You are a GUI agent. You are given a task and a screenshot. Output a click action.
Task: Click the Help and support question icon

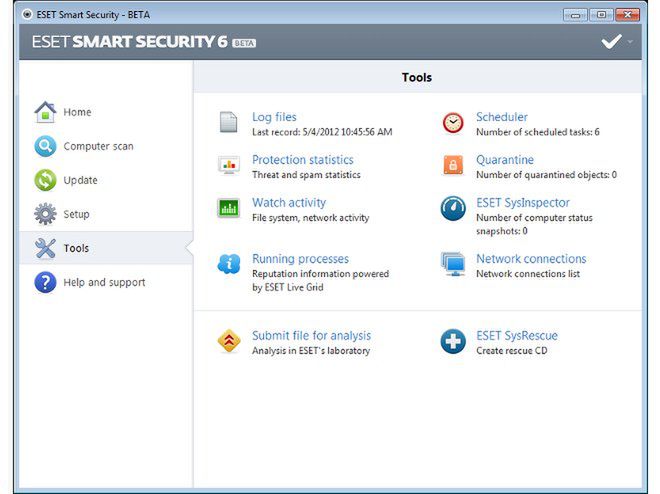(x=45, y=282)
